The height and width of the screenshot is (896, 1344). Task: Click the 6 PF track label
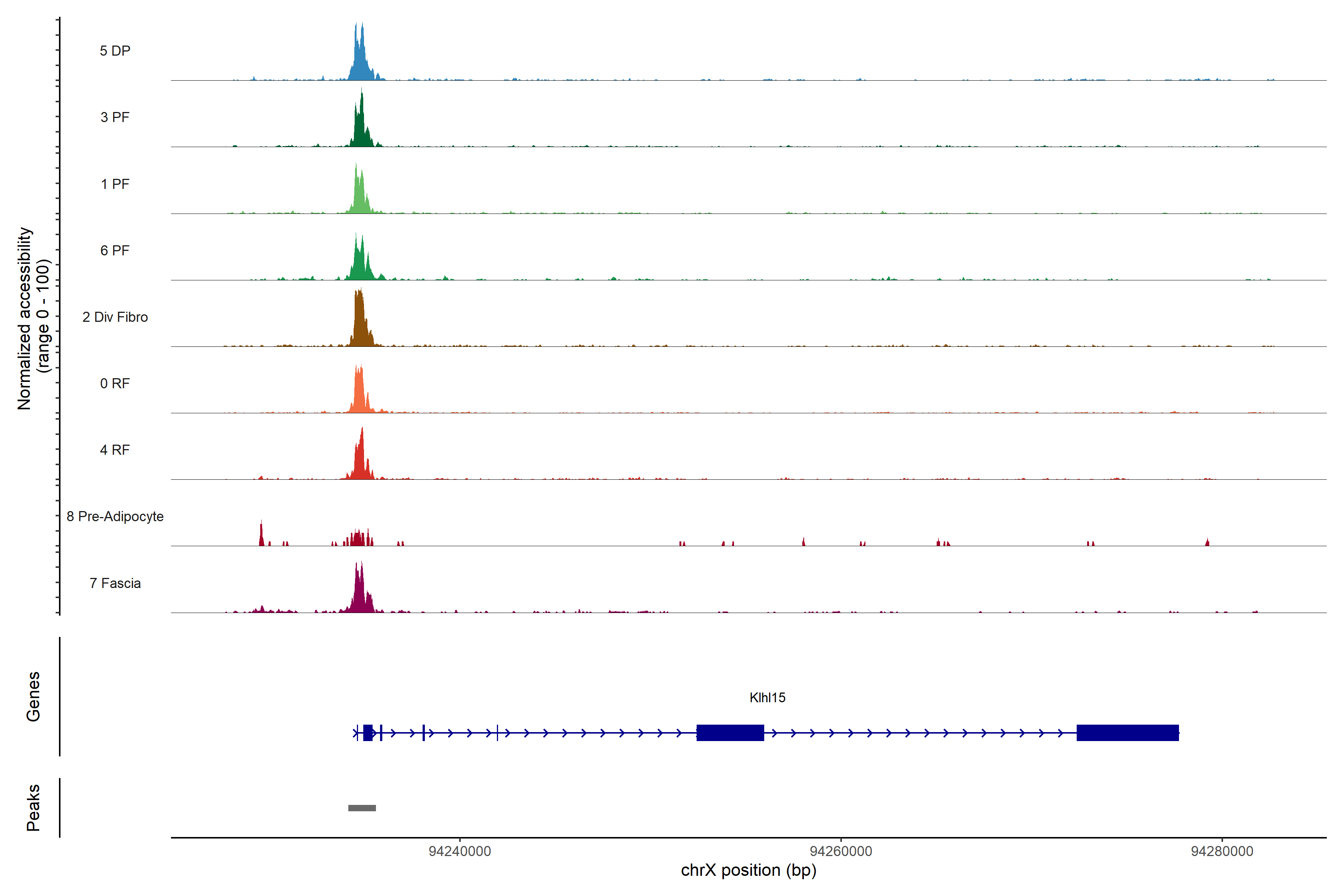(115, 250)
